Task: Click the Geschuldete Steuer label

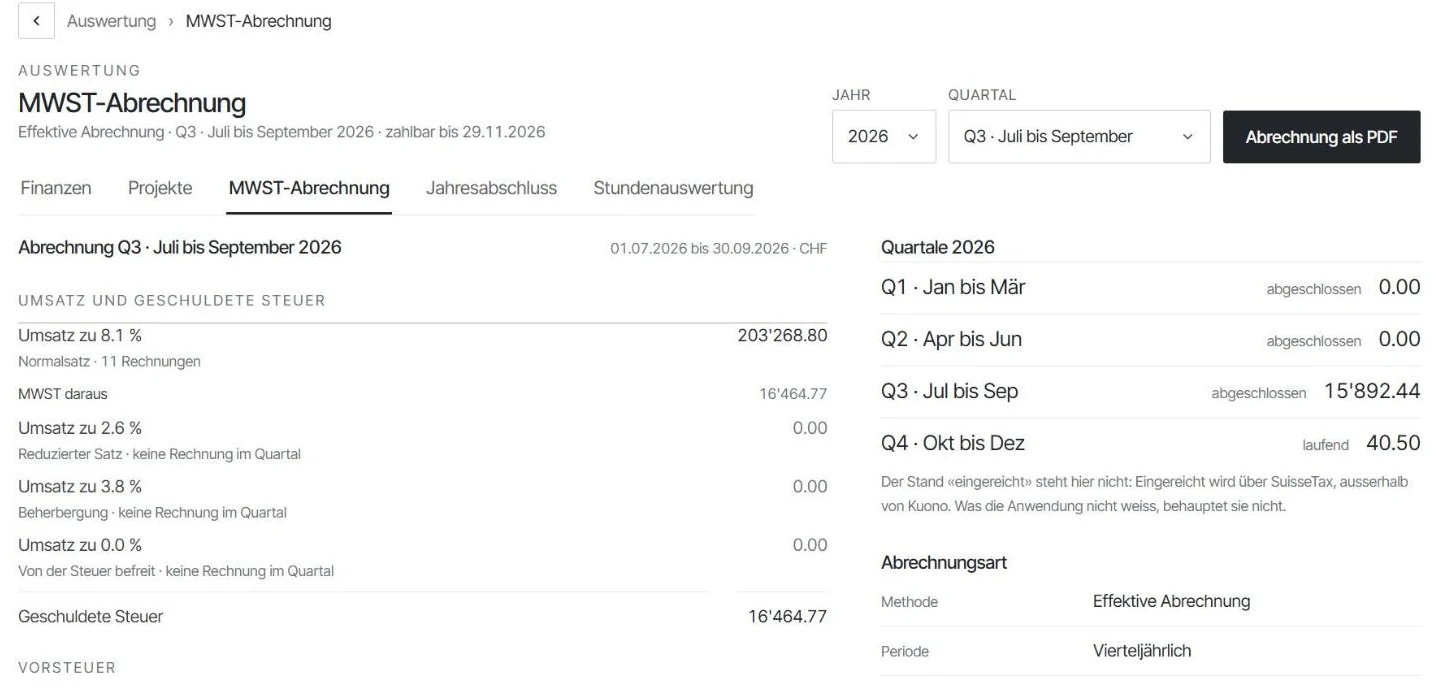Action: 91,617
